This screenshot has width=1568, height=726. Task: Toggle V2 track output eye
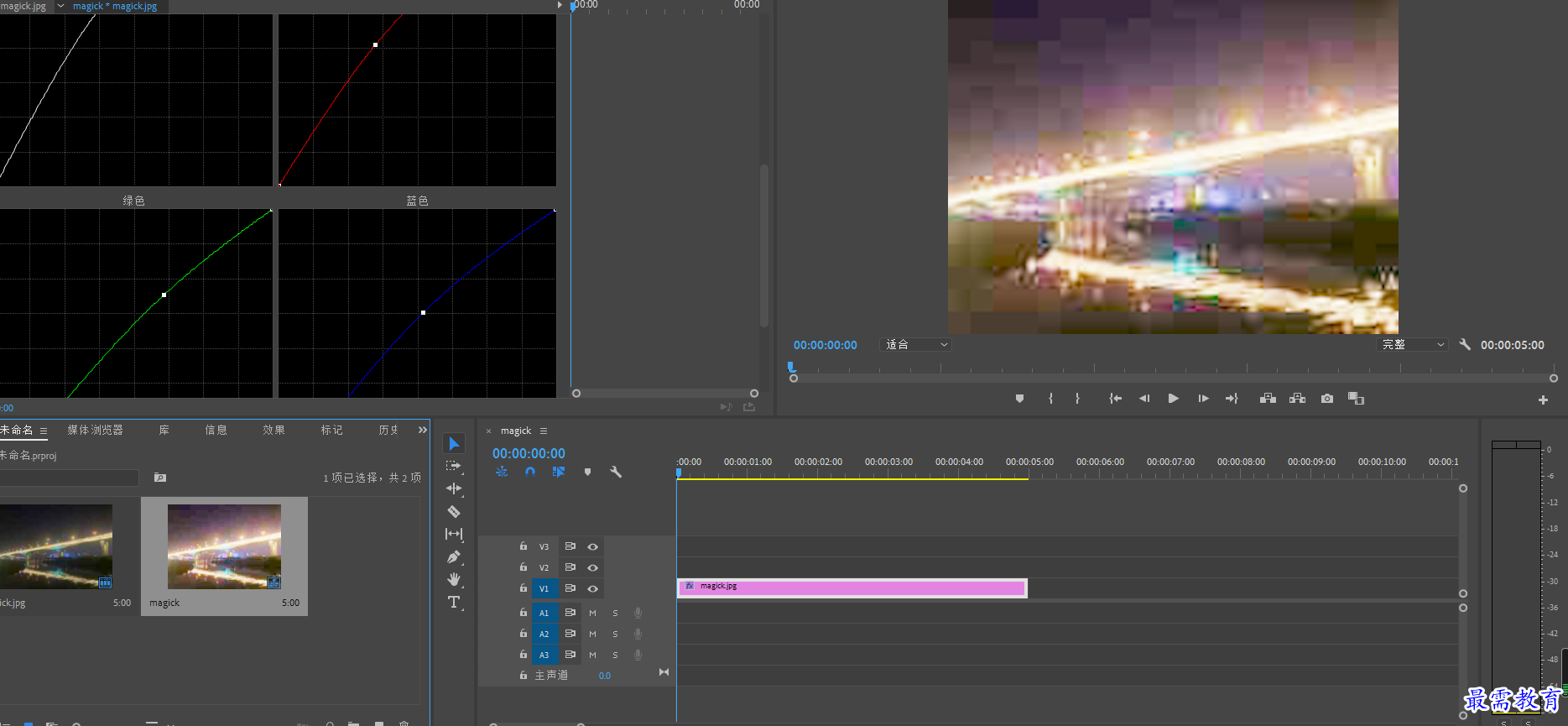click(x=593, y=567)
